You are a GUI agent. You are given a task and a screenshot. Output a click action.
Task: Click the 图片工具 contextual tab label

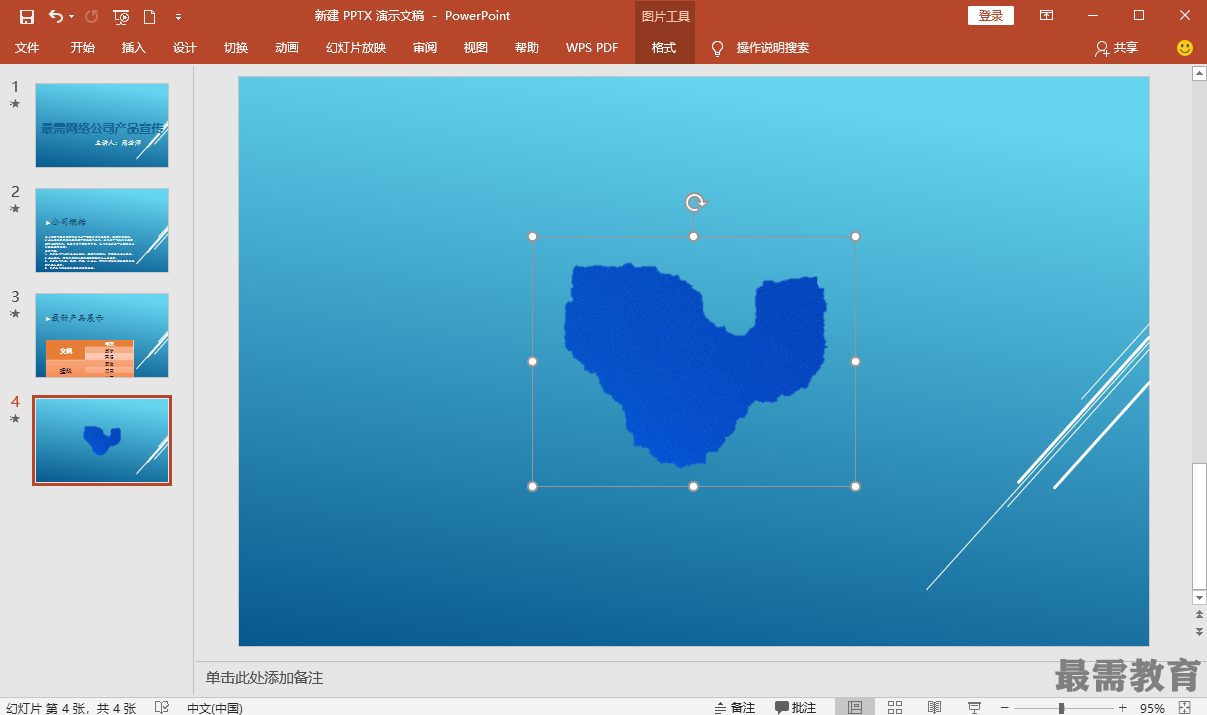665,16
